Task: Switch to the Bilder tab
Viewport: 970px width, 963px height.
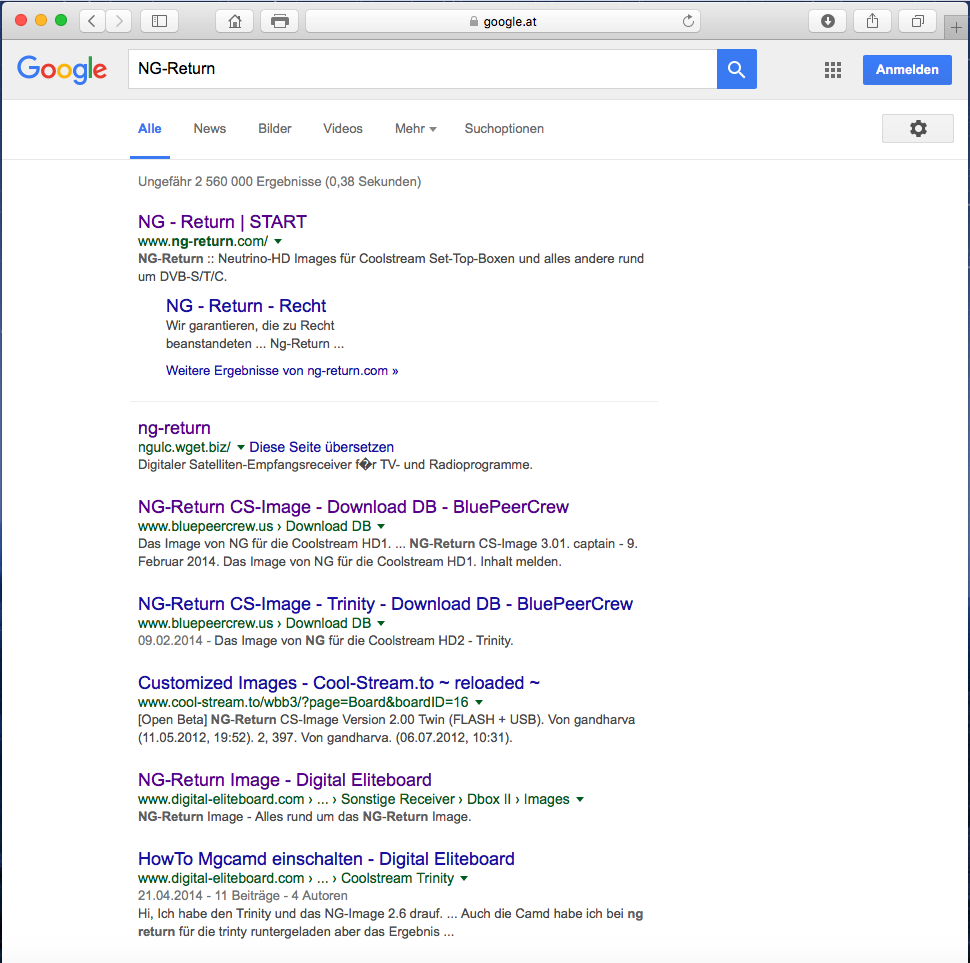Action: click(x=275, y=129)
